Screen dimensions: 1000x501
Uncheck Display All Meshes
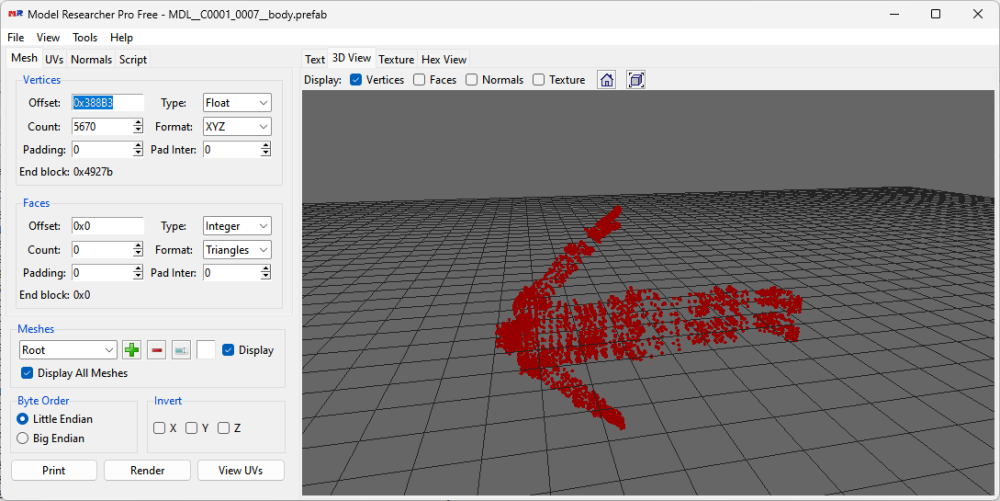[27, 373]
